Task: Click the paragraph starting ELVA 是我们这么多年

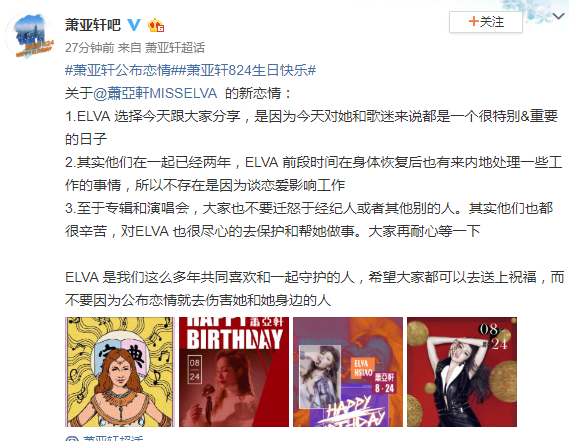Action: point(314,289)
